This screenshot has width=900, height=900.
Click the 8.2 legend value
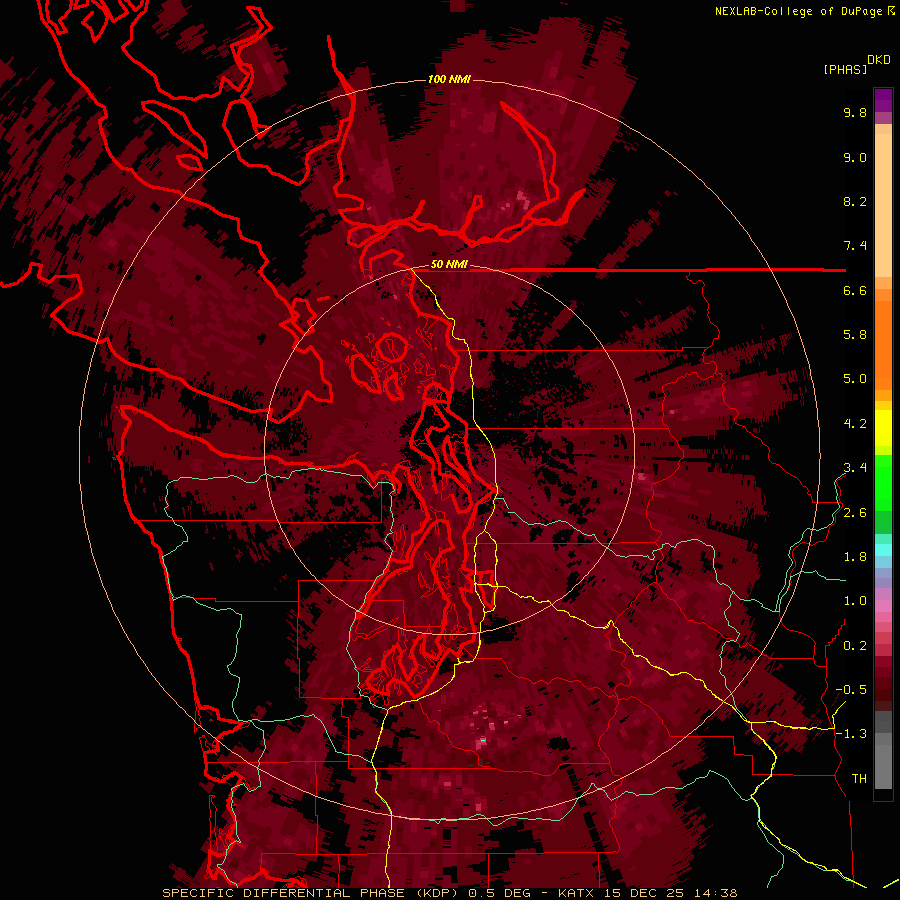(855, 201)
